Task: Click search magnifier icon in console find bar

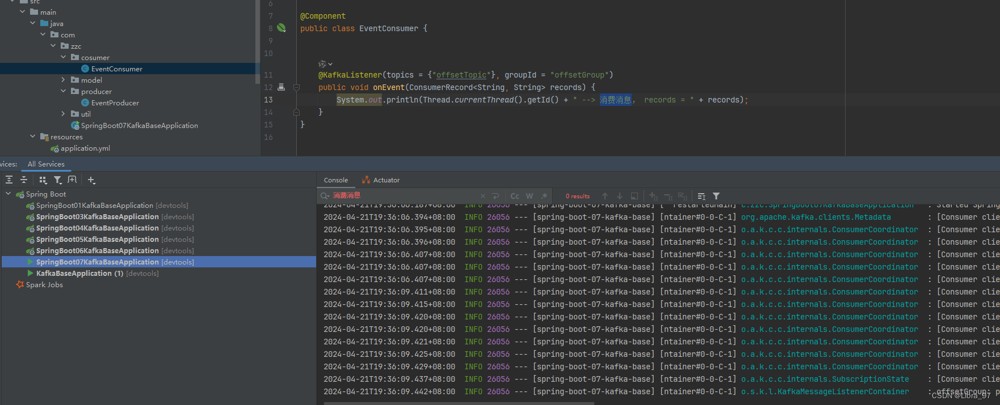Action: click(x=325, y=196)
